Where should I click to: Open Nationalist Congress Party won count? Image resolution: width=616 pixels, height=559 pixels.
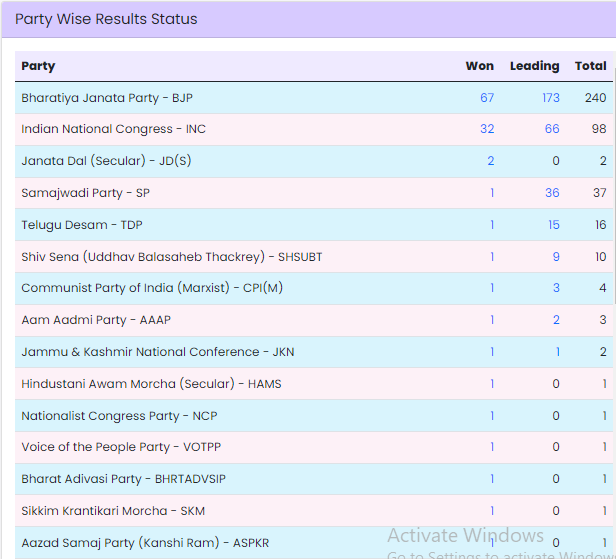[x=492, y=416]
